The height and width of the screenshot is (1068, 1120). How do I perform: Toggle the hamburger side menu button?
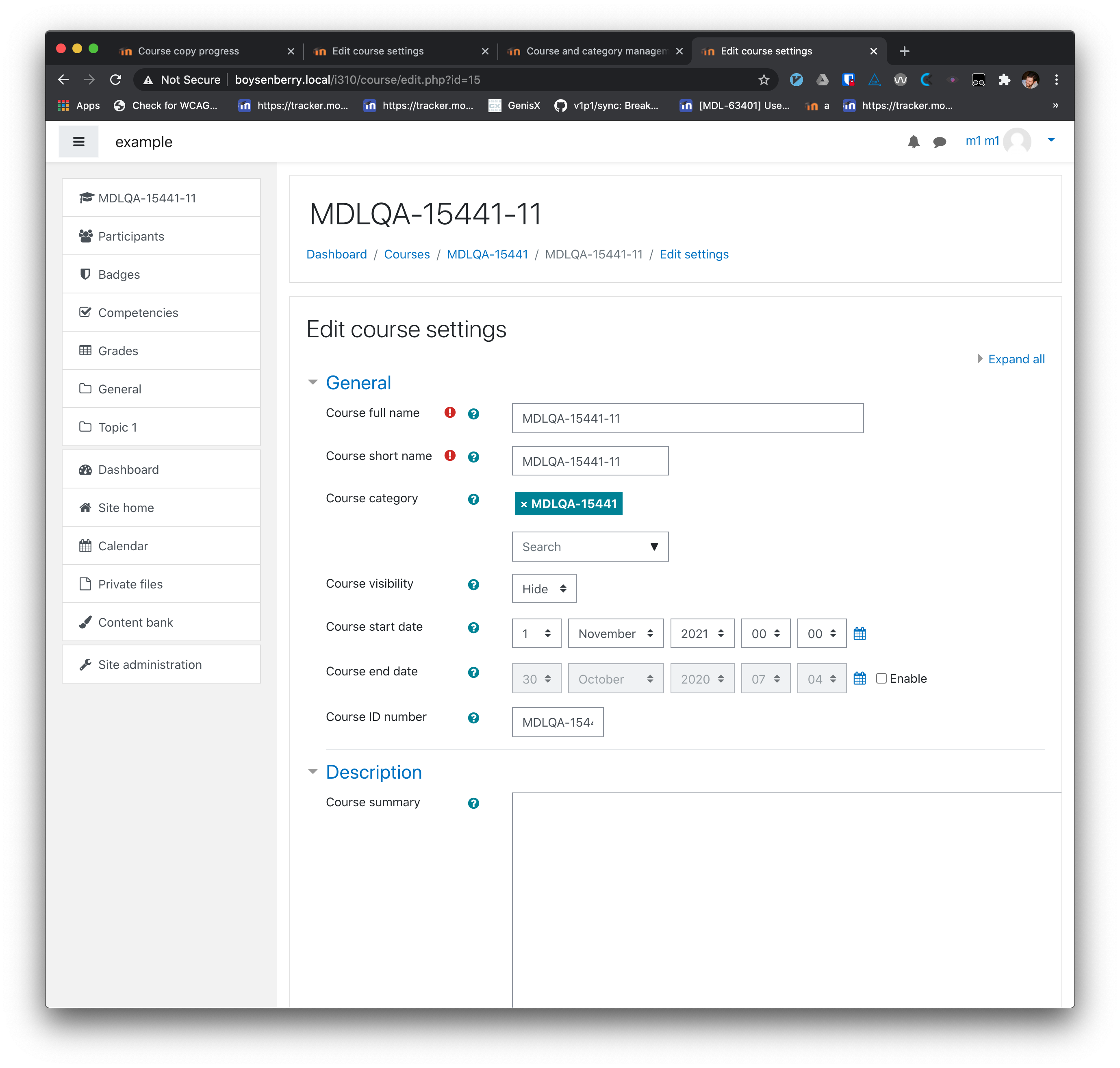pyautogui.click(x=78, y=142)
